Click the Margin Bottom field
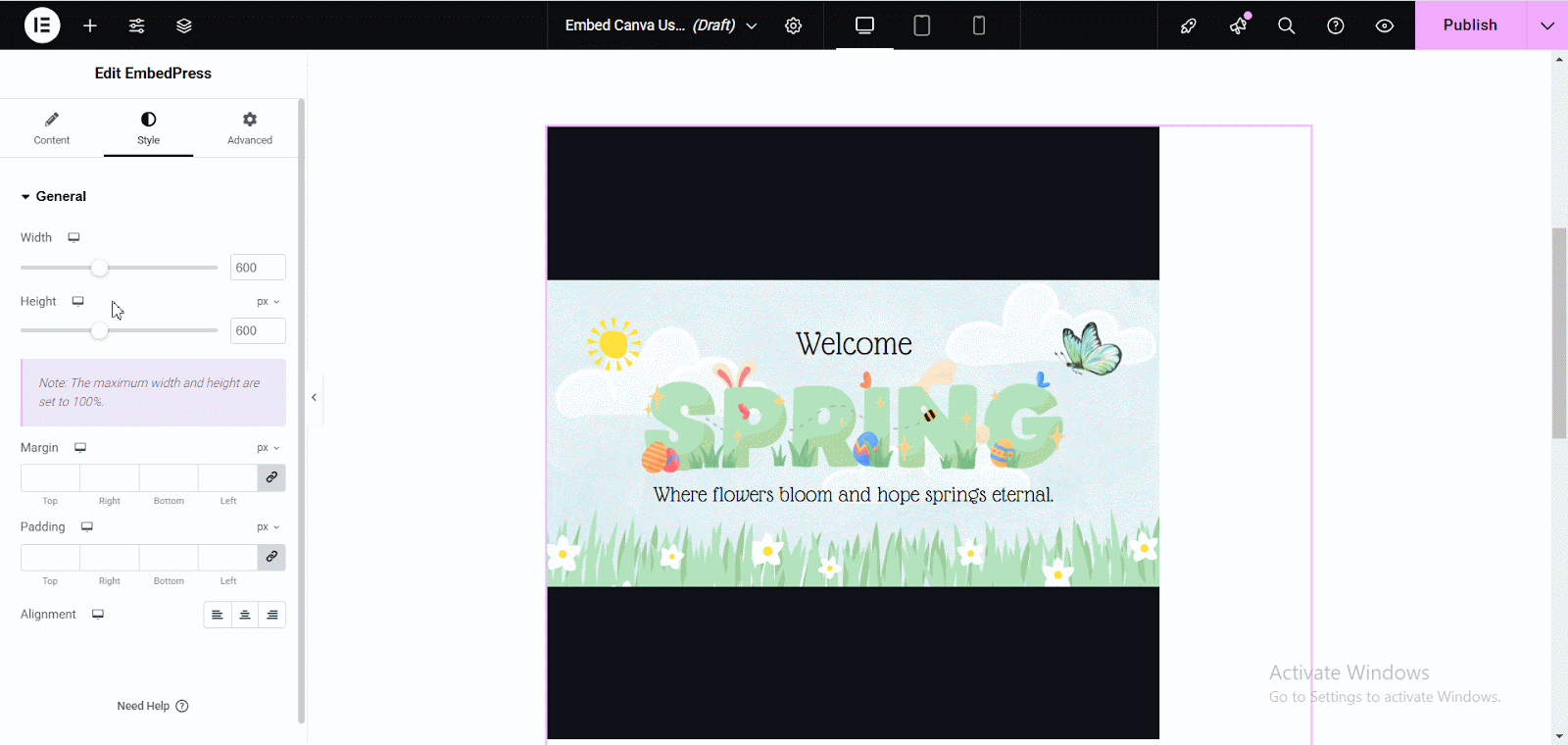This screenshot has height=745, width=1568. pyautogui.click(x=169, y=477)
